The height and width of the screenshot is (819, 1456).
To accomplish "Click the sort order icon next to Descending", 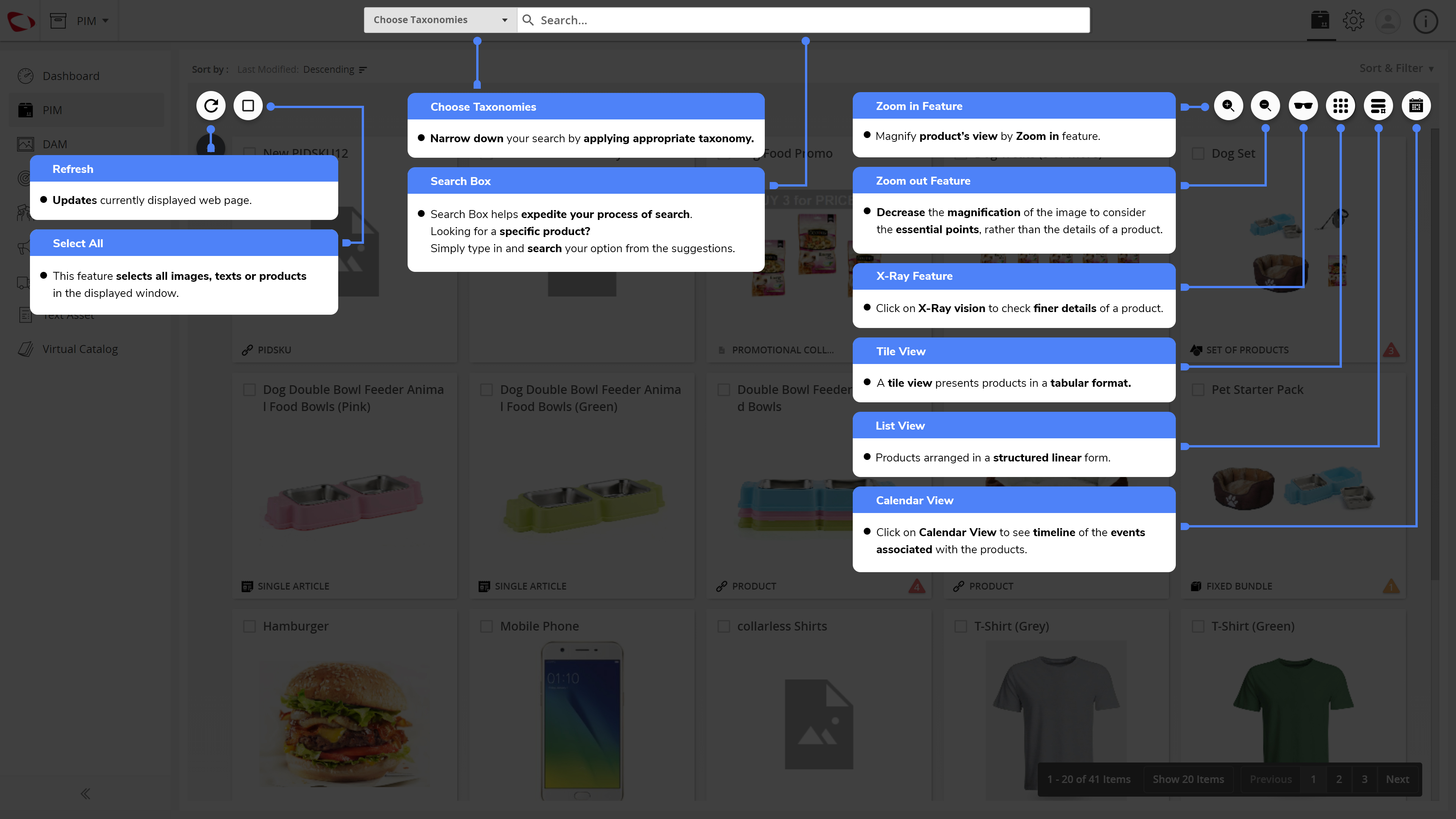I will point(363,69).
